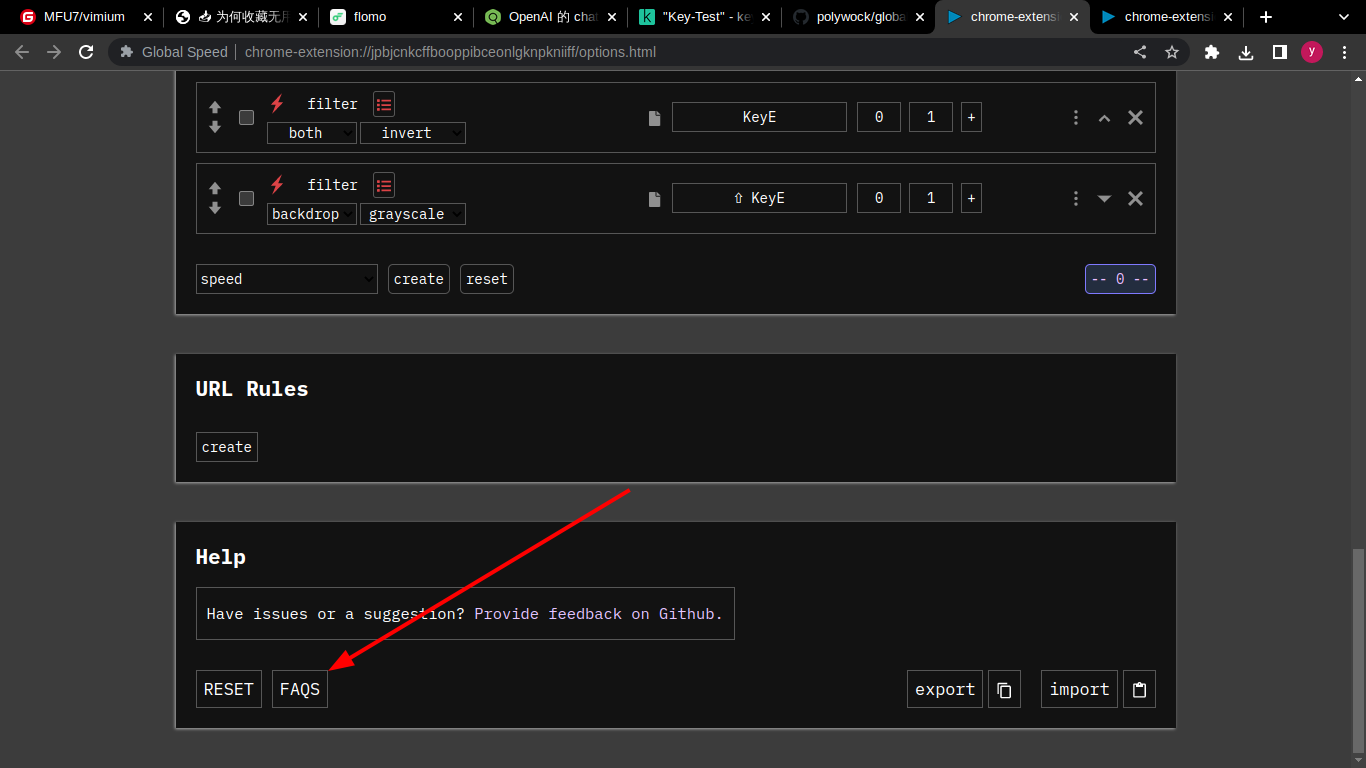Delete the KeyE filter row
The height and width of the screenshot is (768, 1366).
pos(1135,117)
